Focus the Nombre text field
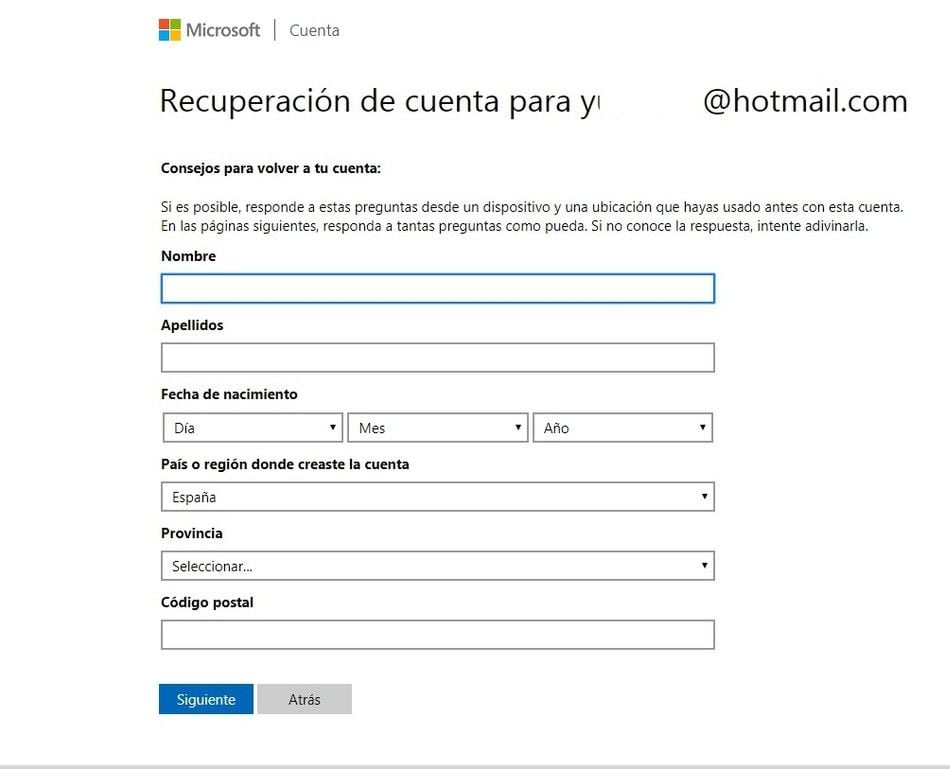 437,288
